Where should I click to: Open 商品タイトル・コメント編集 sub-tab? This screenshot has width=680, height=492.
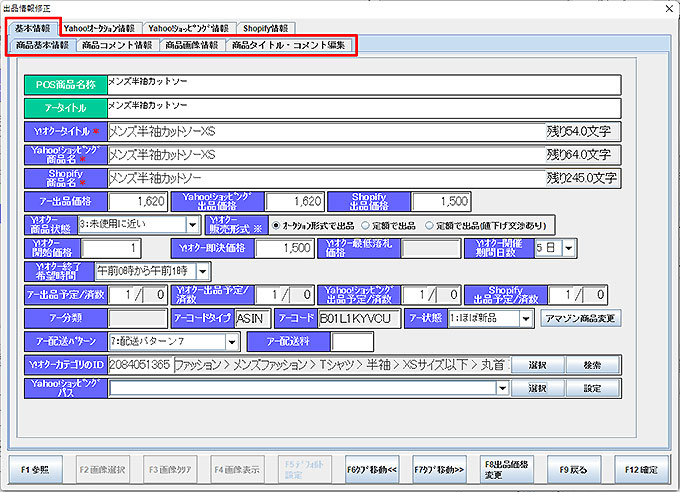click(288, 45)
